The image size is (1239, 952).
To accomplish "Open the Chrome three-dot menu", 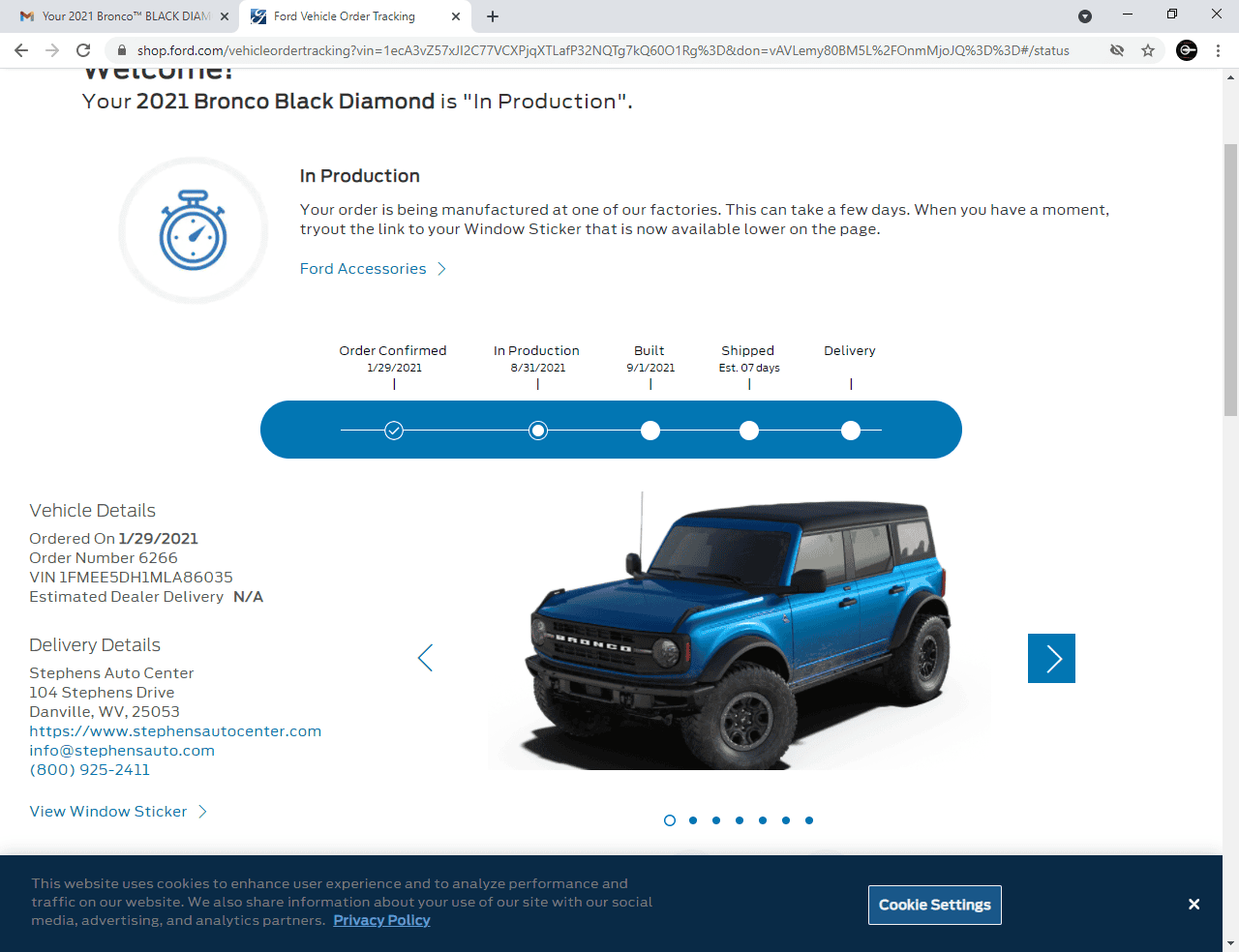I will click(x=1218, y=50).
